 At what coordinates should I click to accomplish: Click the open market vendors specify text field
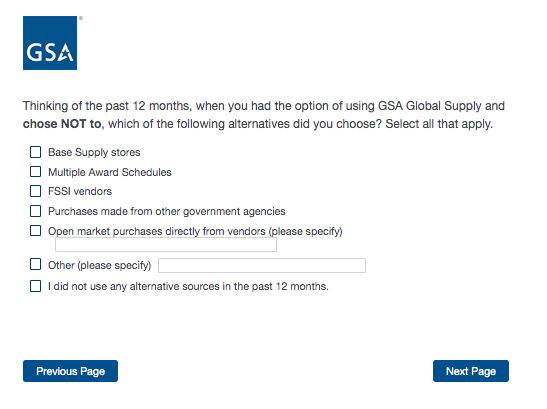click(166, 245)
